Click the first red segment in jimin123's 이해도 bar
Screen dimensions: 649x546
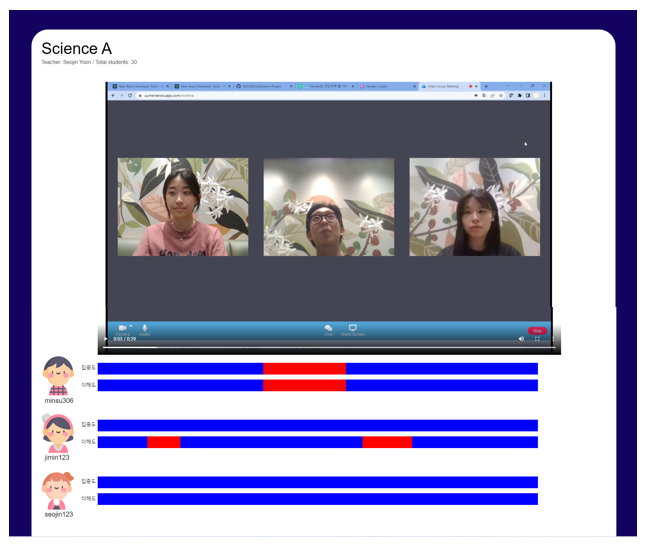click(x=164, y=442)
